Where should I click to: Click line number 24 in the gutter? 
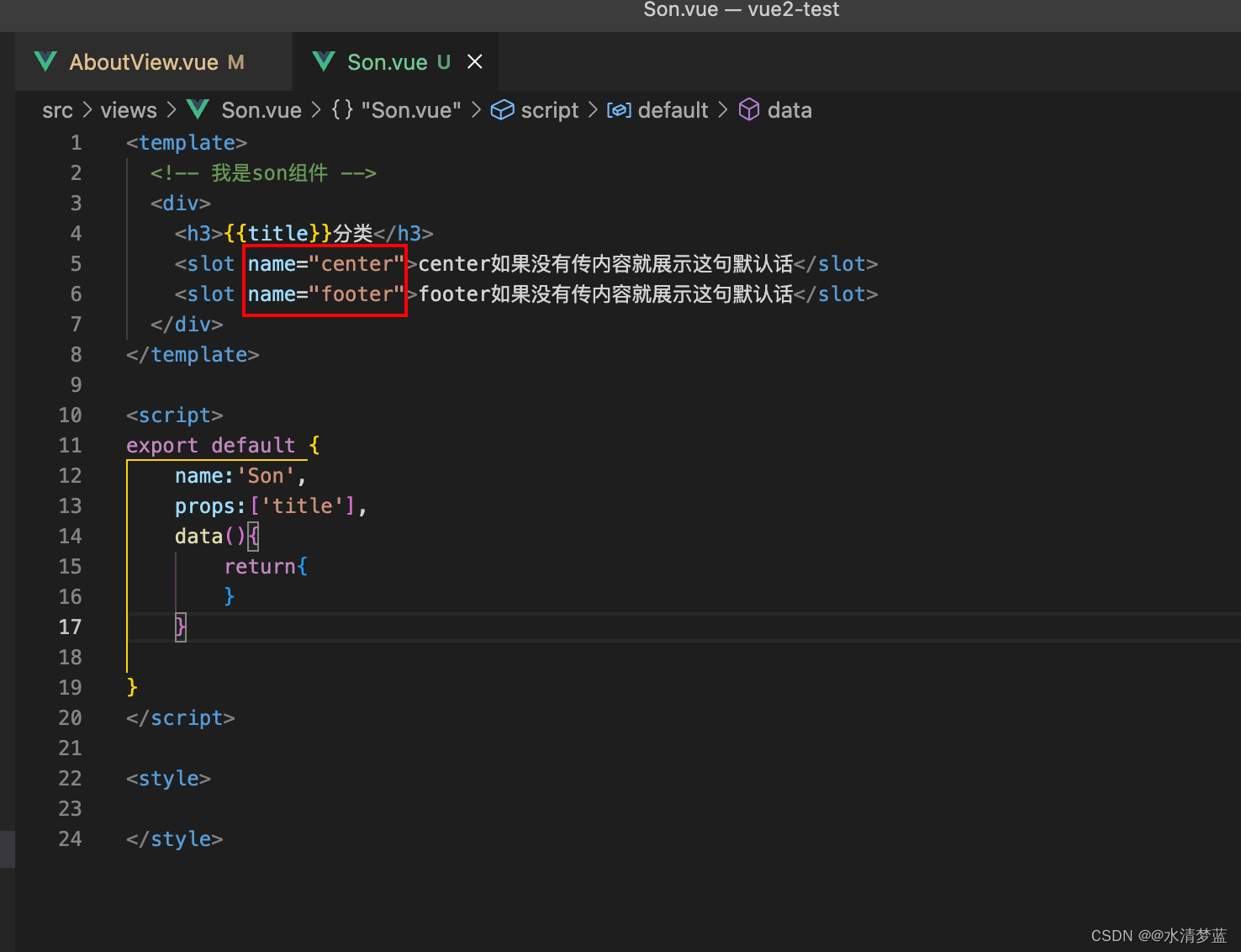click(71, 839)
